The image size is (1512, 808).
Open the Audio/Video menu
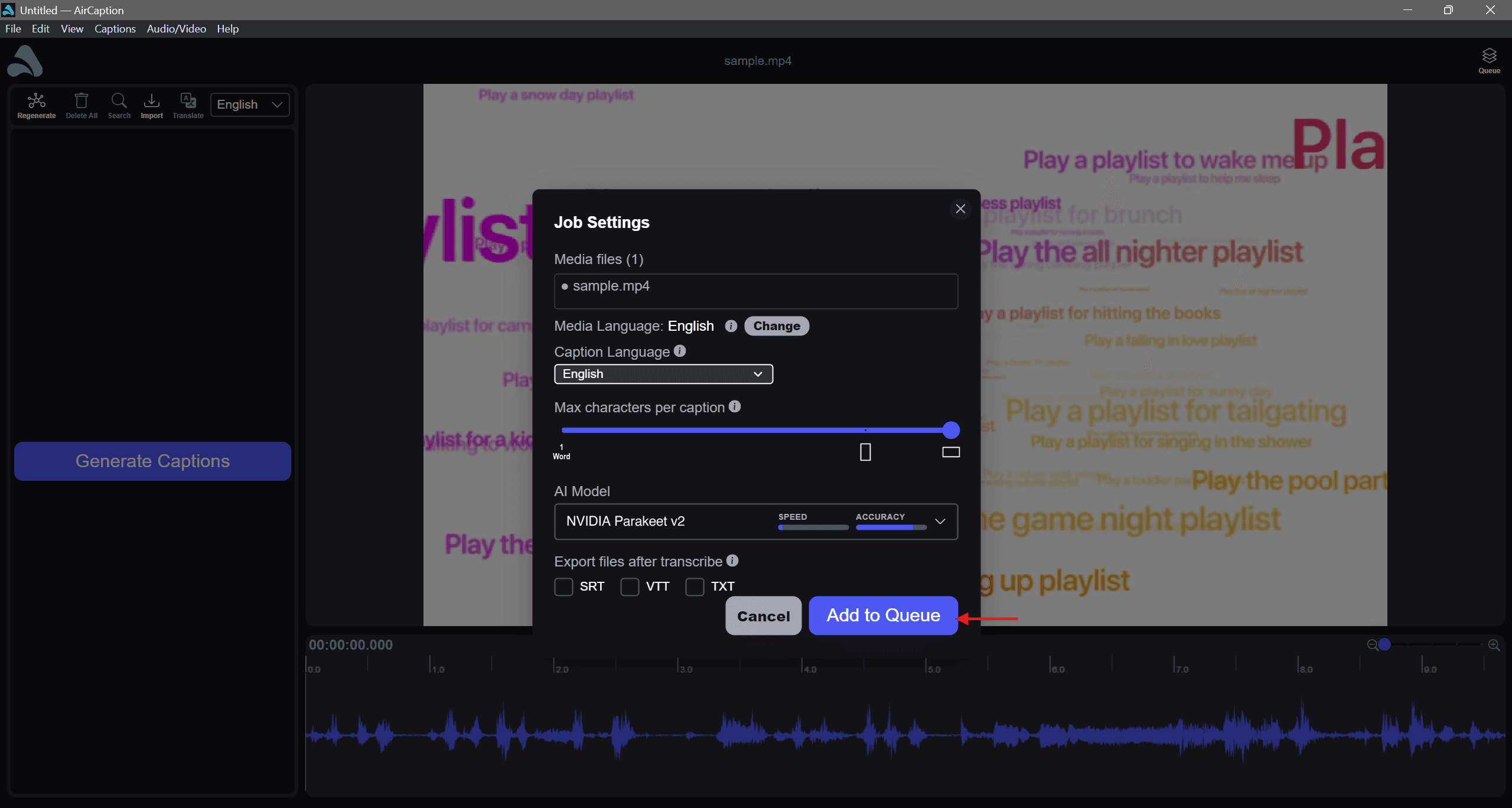click(176, 28)
